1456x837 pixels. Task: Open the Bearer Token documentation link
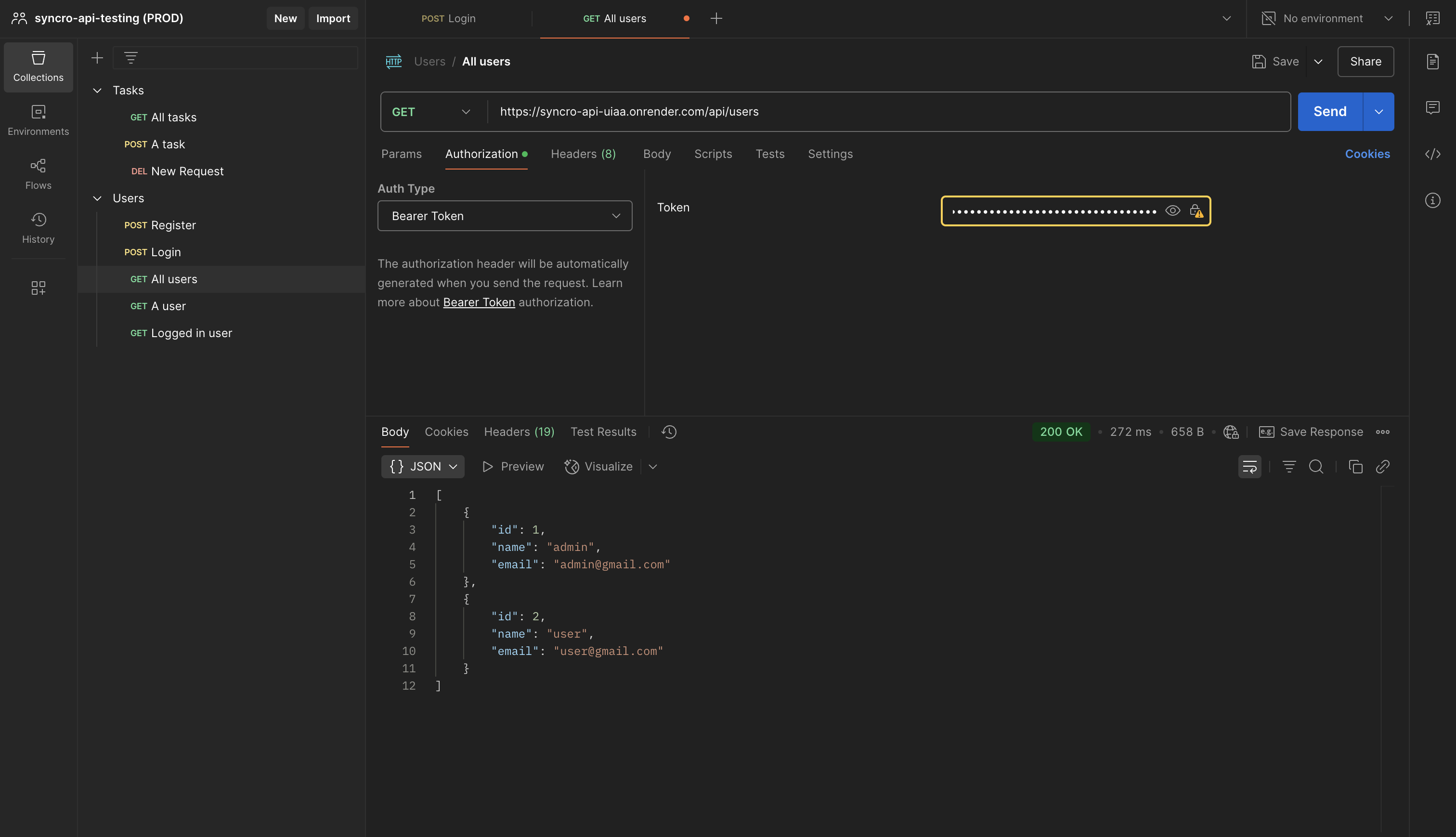(x=479, y=302)
